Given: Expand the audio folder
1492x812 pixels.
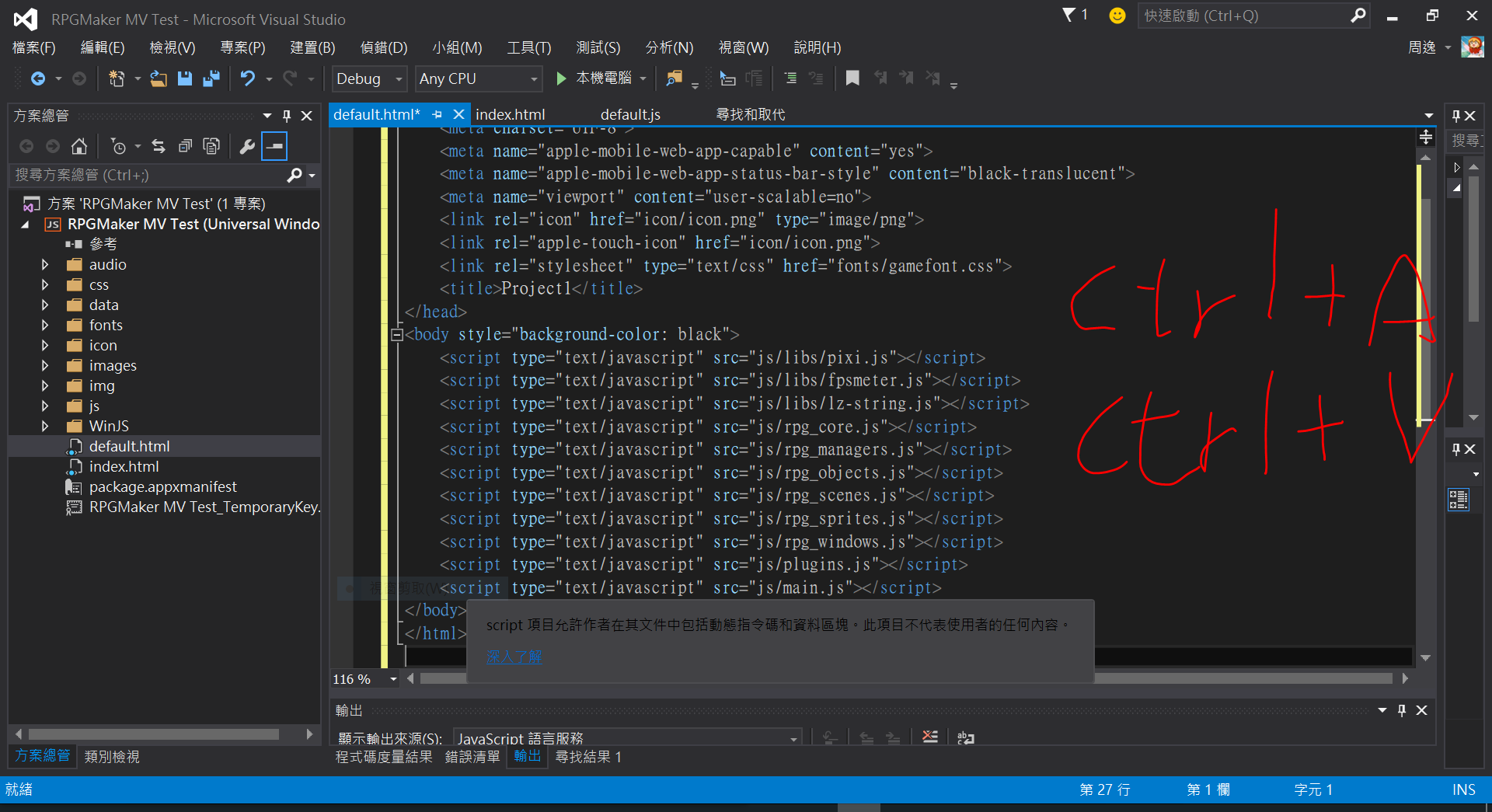Looking at the screenshot, I should coord(45,265).
